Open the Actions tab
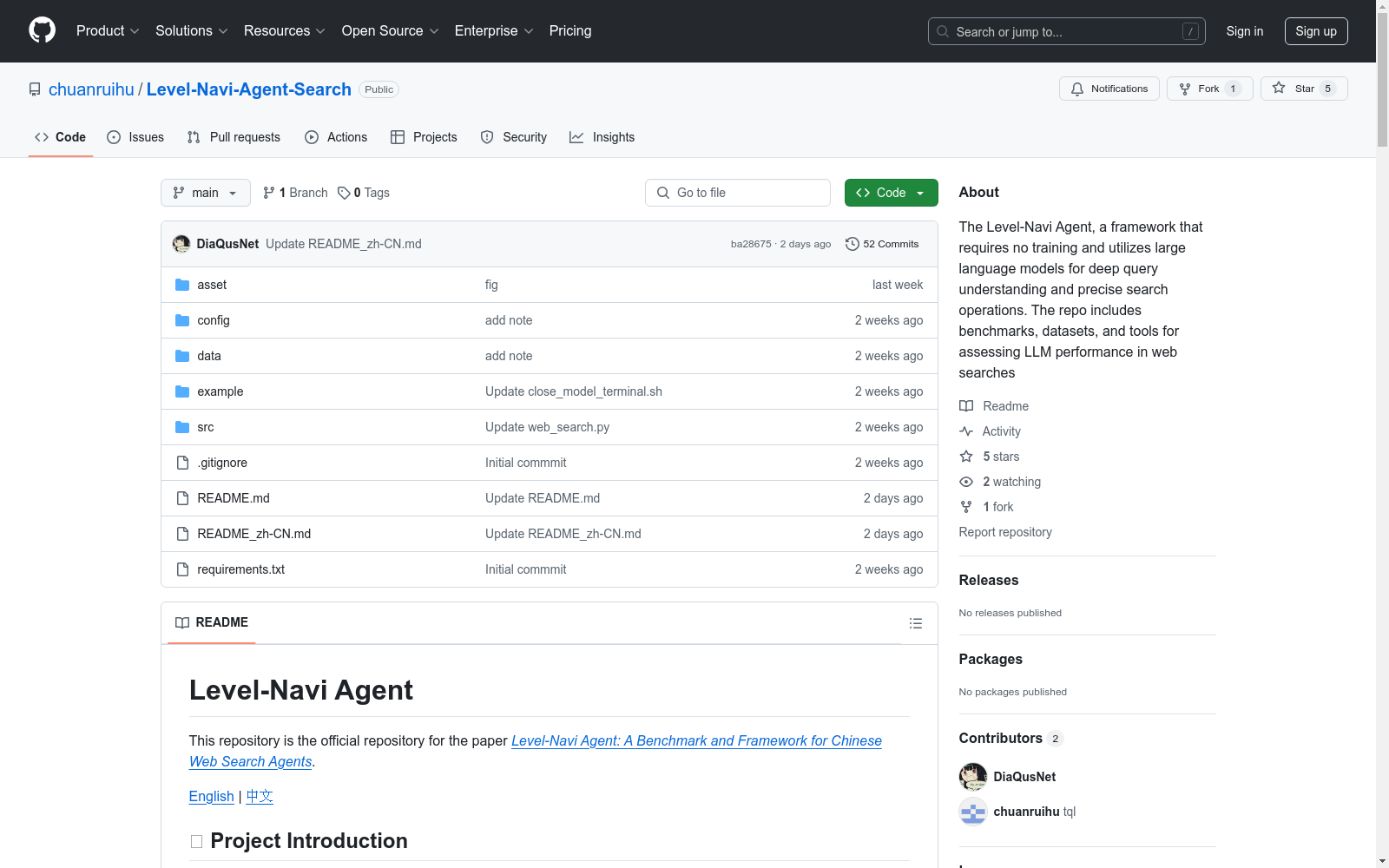Screen dimensions: 1389x868 click(336, 137)
